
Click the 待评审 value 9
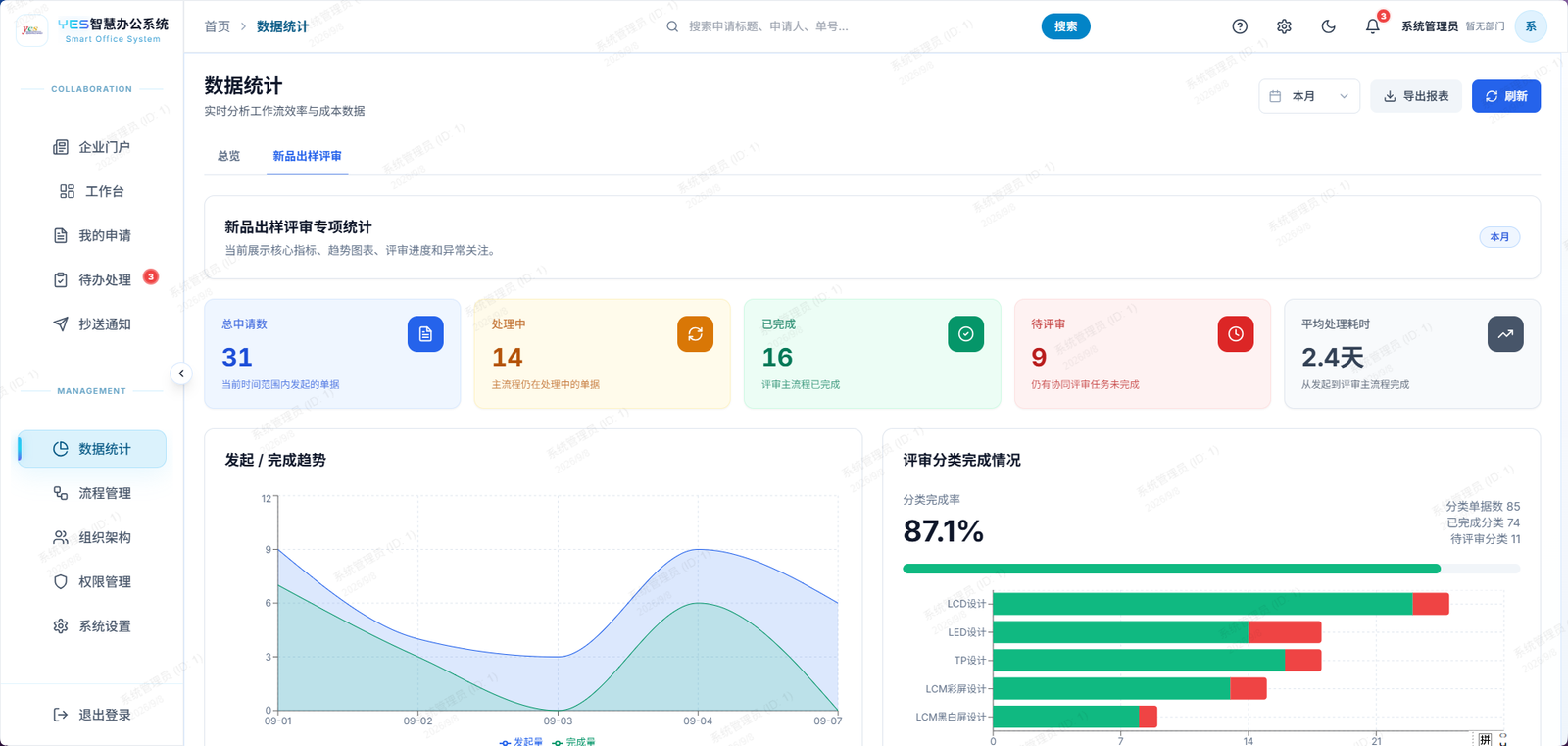click(1039, 357)
